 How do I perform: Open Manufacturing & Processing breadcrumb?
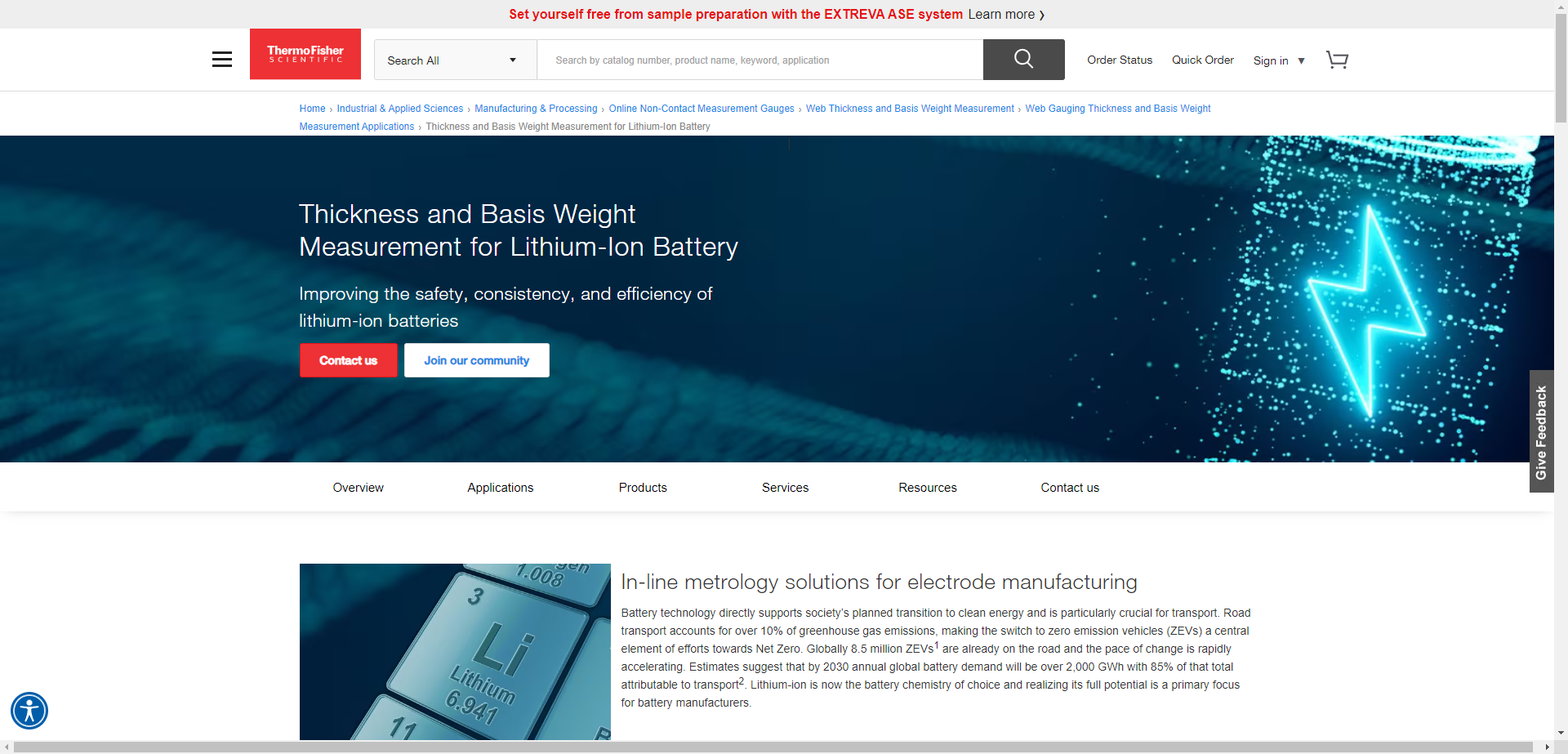tap(536, 109)
